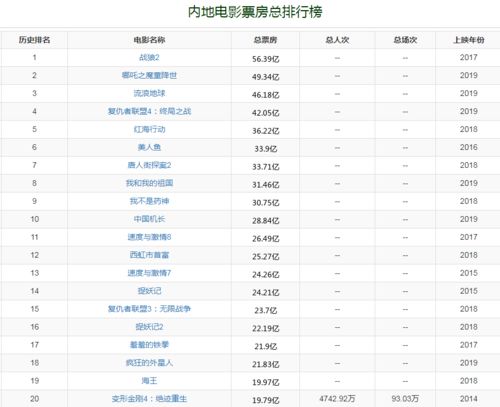The image size is (500, 407).
Task: Click rank number 20 cell
Action: pyautogui.click(x=34, y=399)
